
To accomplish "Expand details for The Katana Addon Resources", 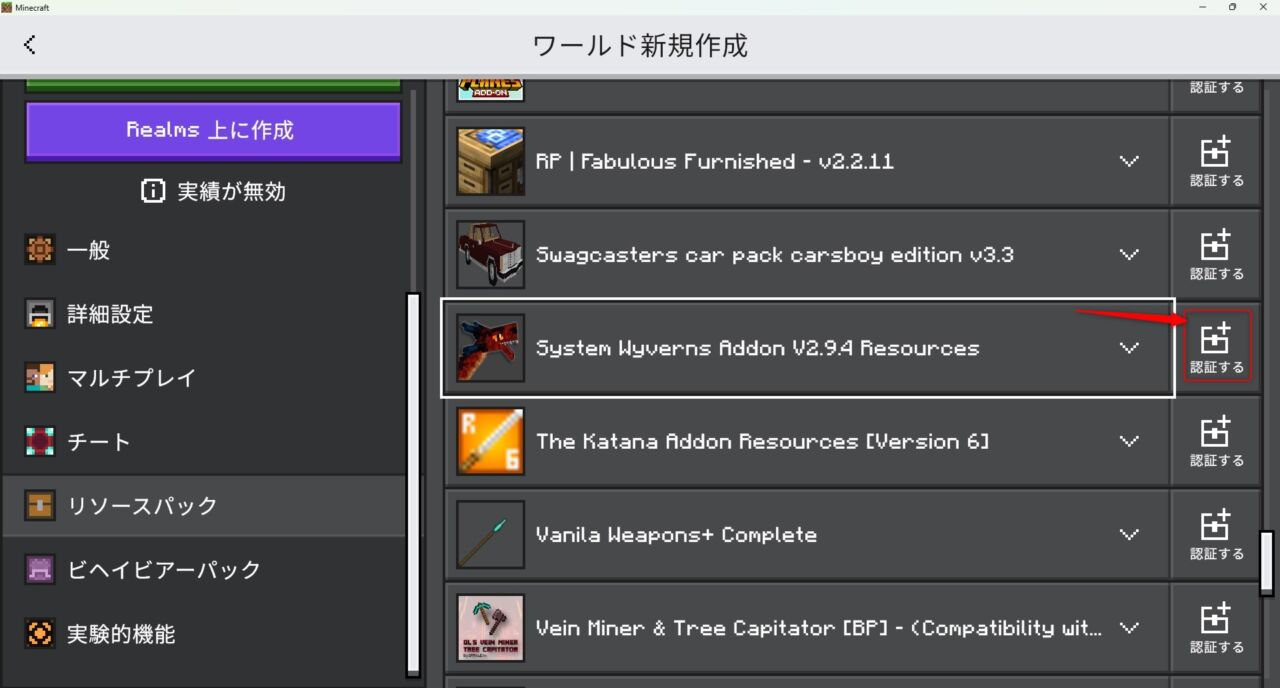I will point(1129,441).
